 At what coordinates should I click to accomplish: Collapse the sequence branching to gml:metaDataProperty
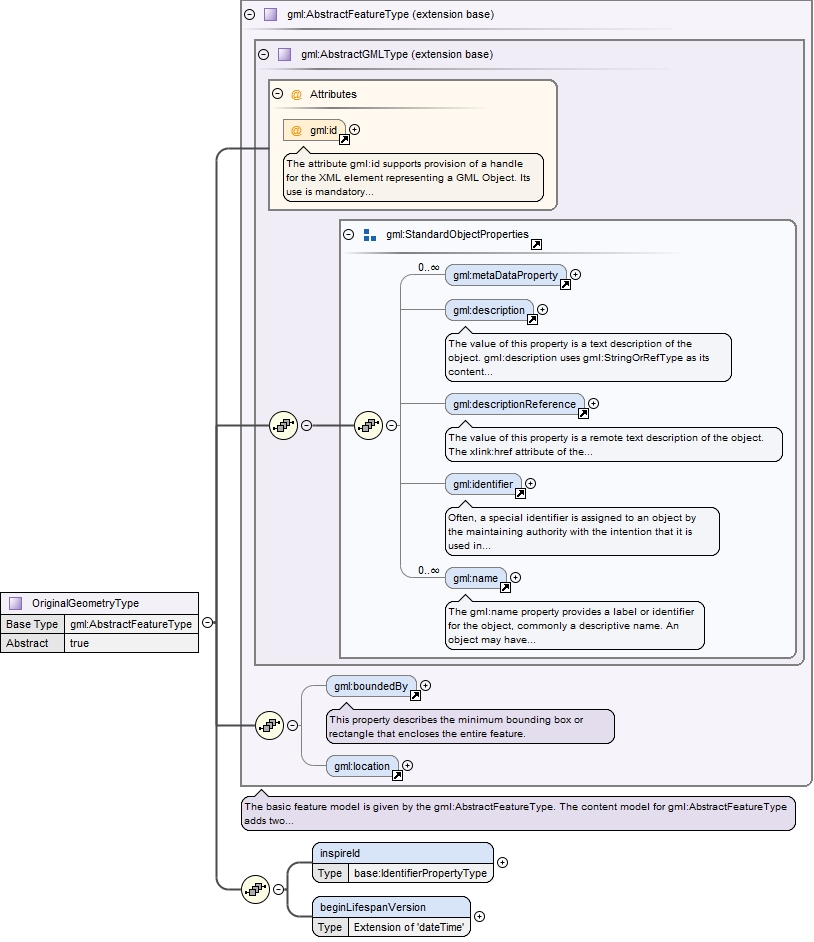(392, 425)
